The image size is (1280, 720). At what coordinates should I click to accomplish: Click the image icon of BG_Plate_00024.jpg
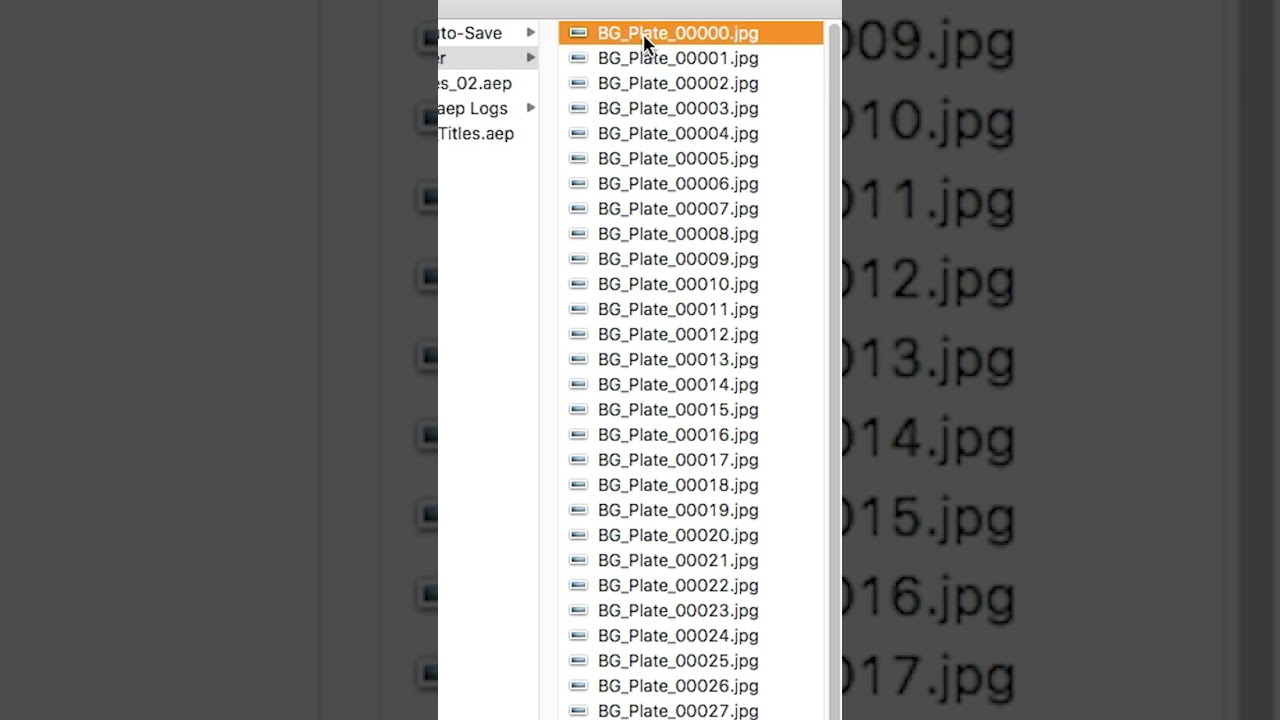pos(578,636)
